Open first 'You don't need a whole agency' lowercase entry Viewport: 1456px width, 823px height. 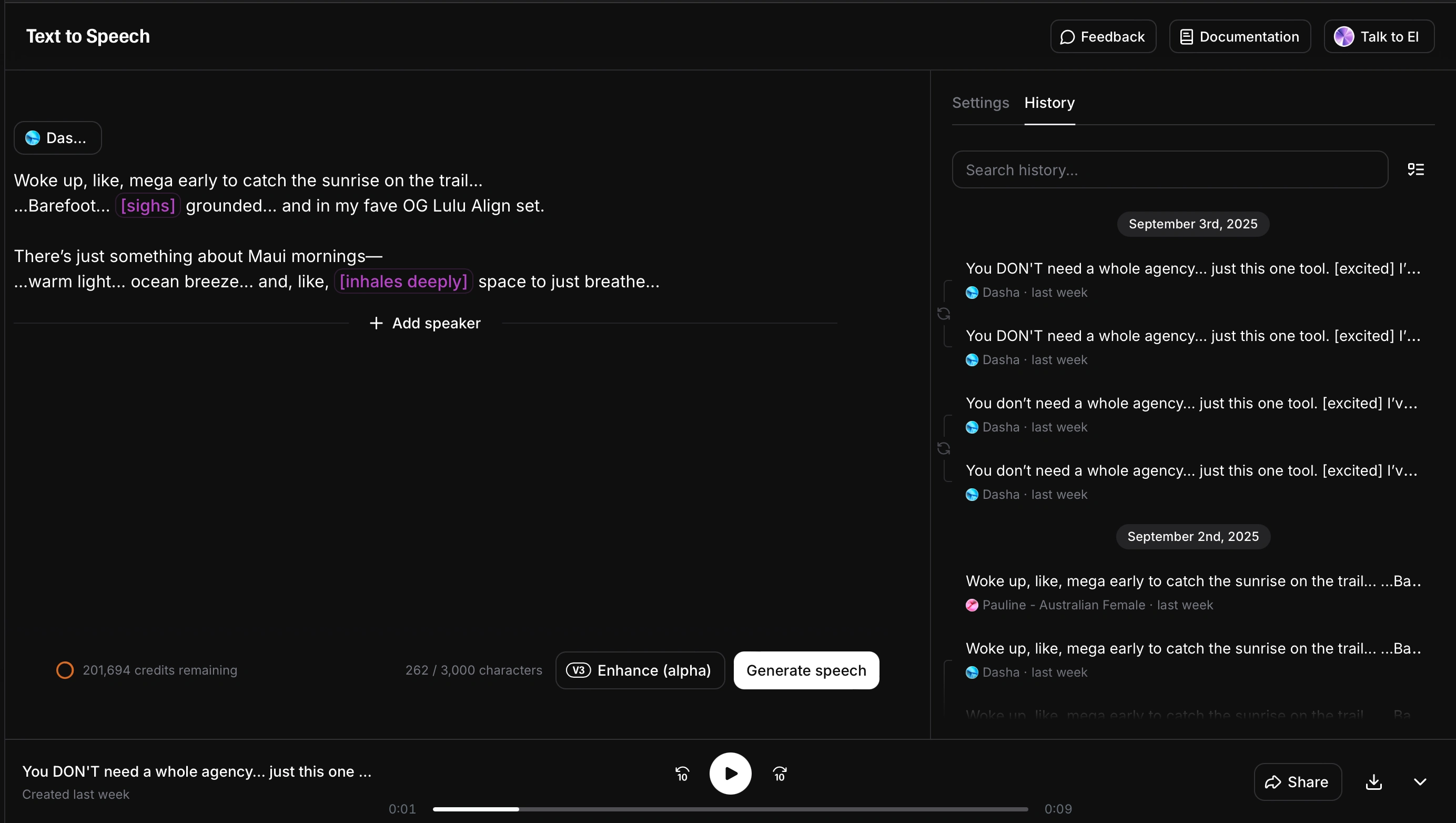click(x=1193, y=414)
